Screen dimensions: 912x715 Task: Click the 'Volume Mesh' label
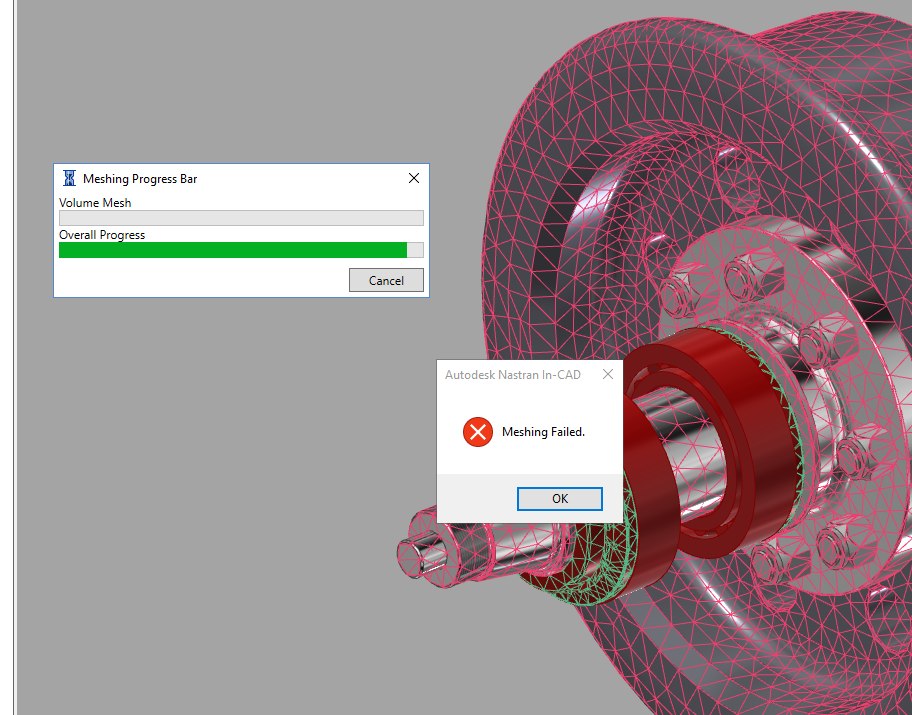[x=95, y=202]
